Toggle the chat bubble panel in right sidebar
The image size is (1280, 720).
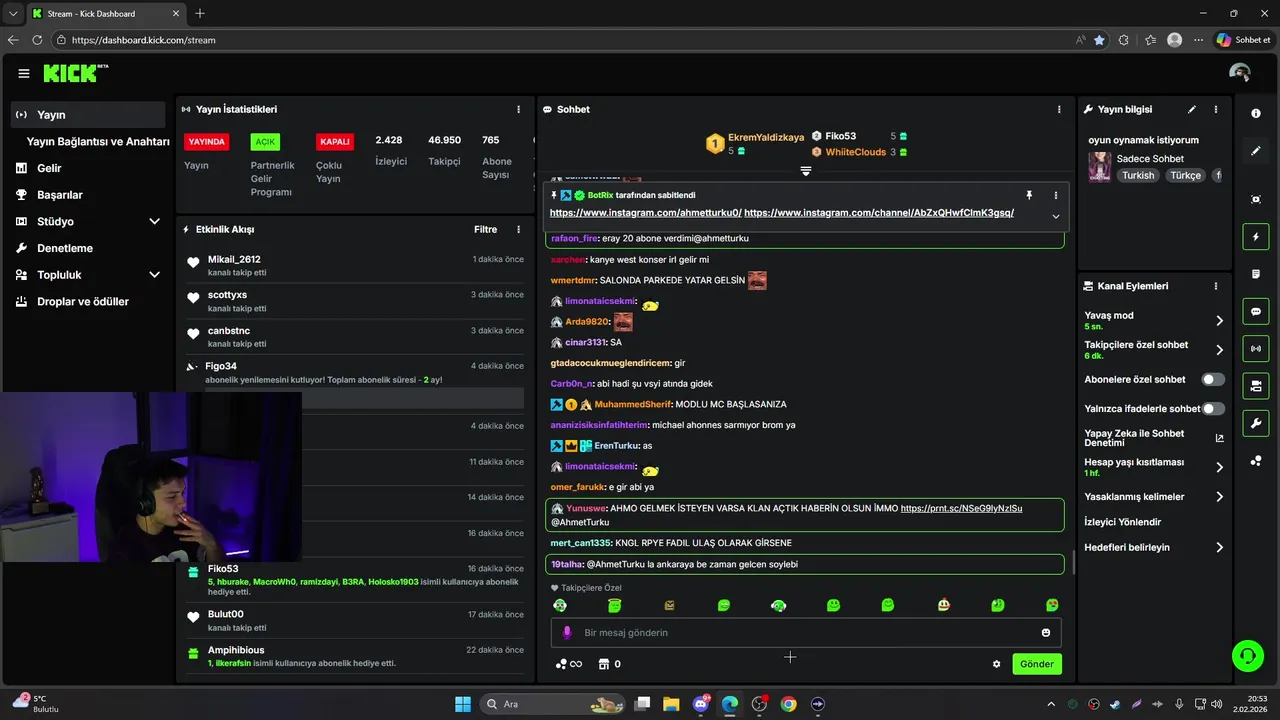coord(1256,311)
